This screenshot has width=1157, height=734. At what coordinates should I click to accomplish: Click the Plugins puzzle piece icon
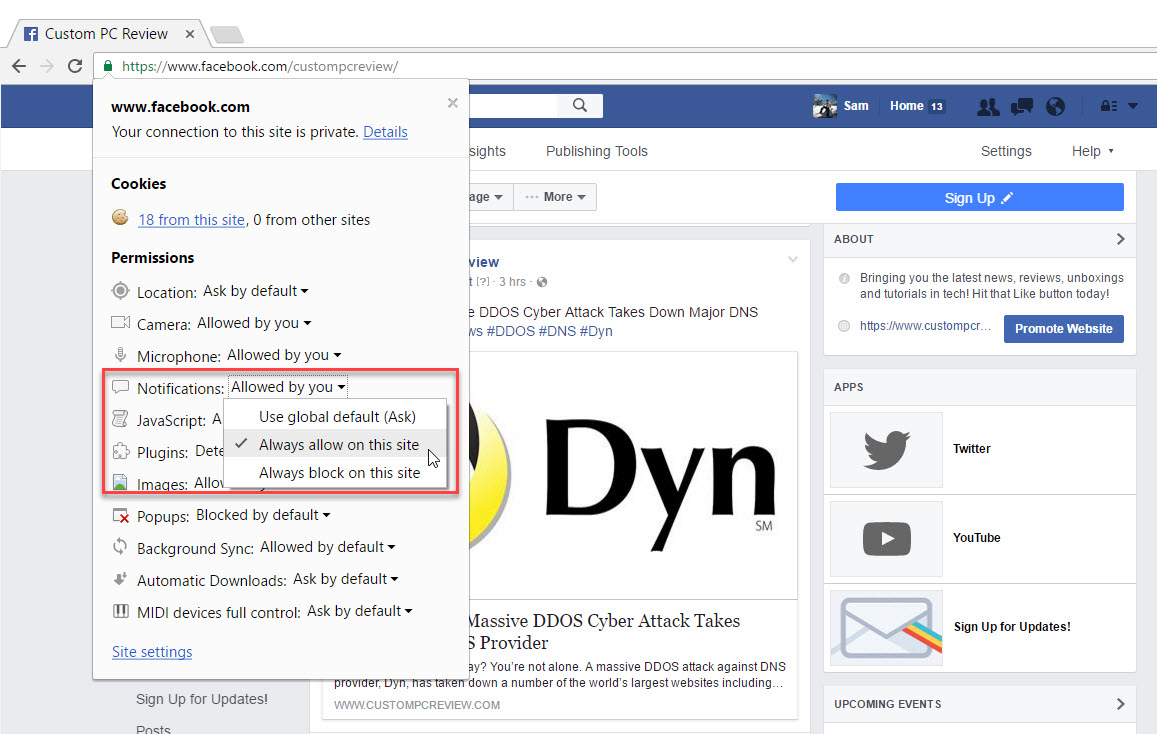click(x=120, y=451)
